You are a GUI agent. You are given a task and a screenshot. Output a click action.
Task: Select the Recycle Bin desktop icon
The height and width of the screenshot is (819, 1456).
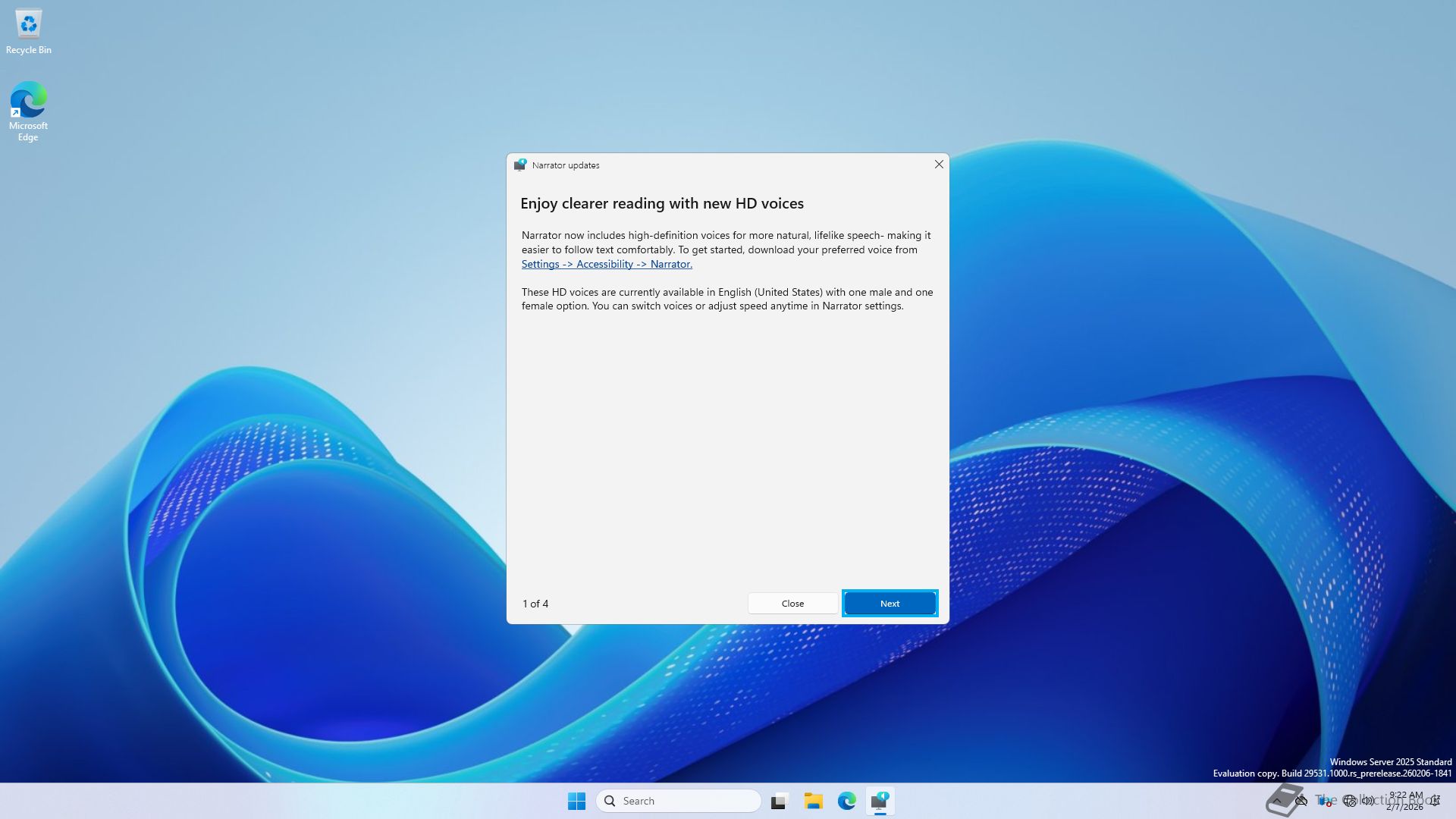pyautogui.click(x=29, y=32)
